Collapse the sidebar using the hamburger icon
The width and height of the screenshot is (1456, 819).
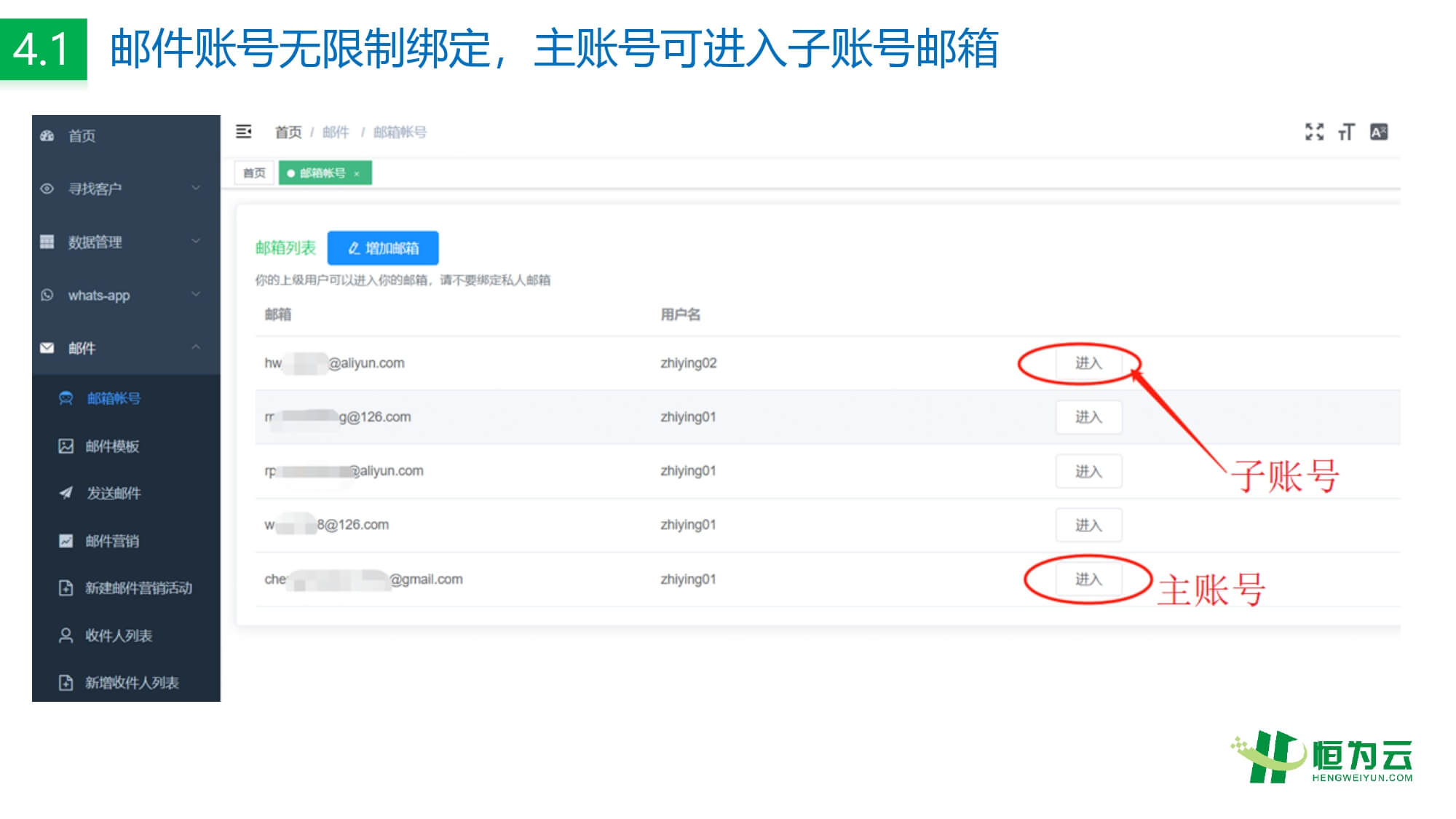[x=244, y=132]
